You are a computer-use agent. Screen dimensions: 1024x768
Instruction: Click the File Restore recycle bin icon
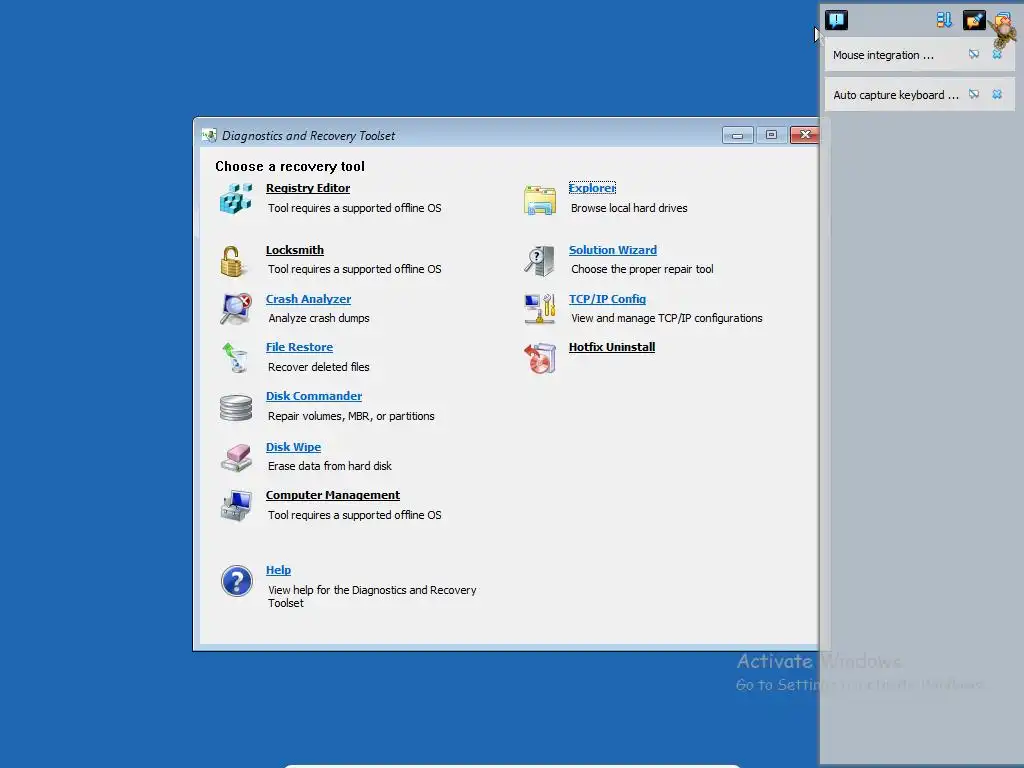coord(235,358)
